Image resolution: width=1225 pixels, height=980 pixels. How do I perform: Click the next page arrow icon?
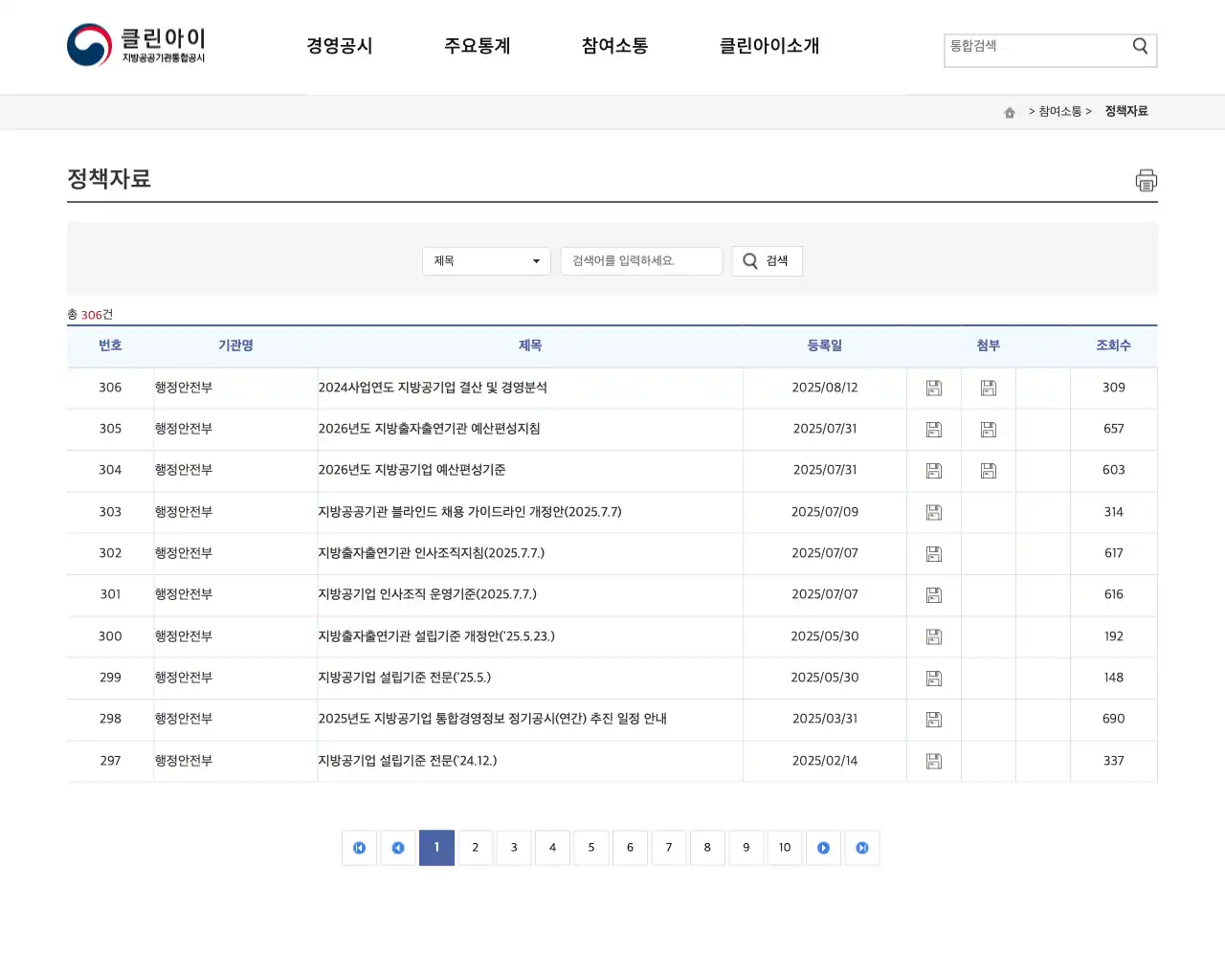click(x=823, y=847)
